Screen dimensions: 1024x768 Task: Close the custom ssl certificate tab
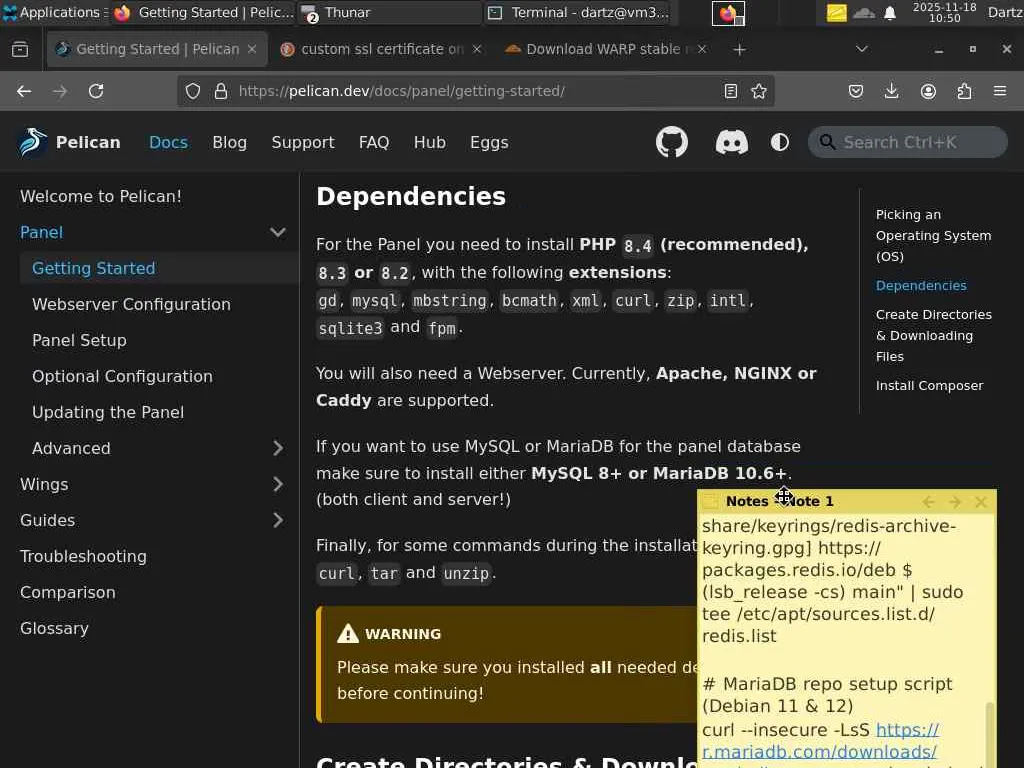click(x=477, y=49)
